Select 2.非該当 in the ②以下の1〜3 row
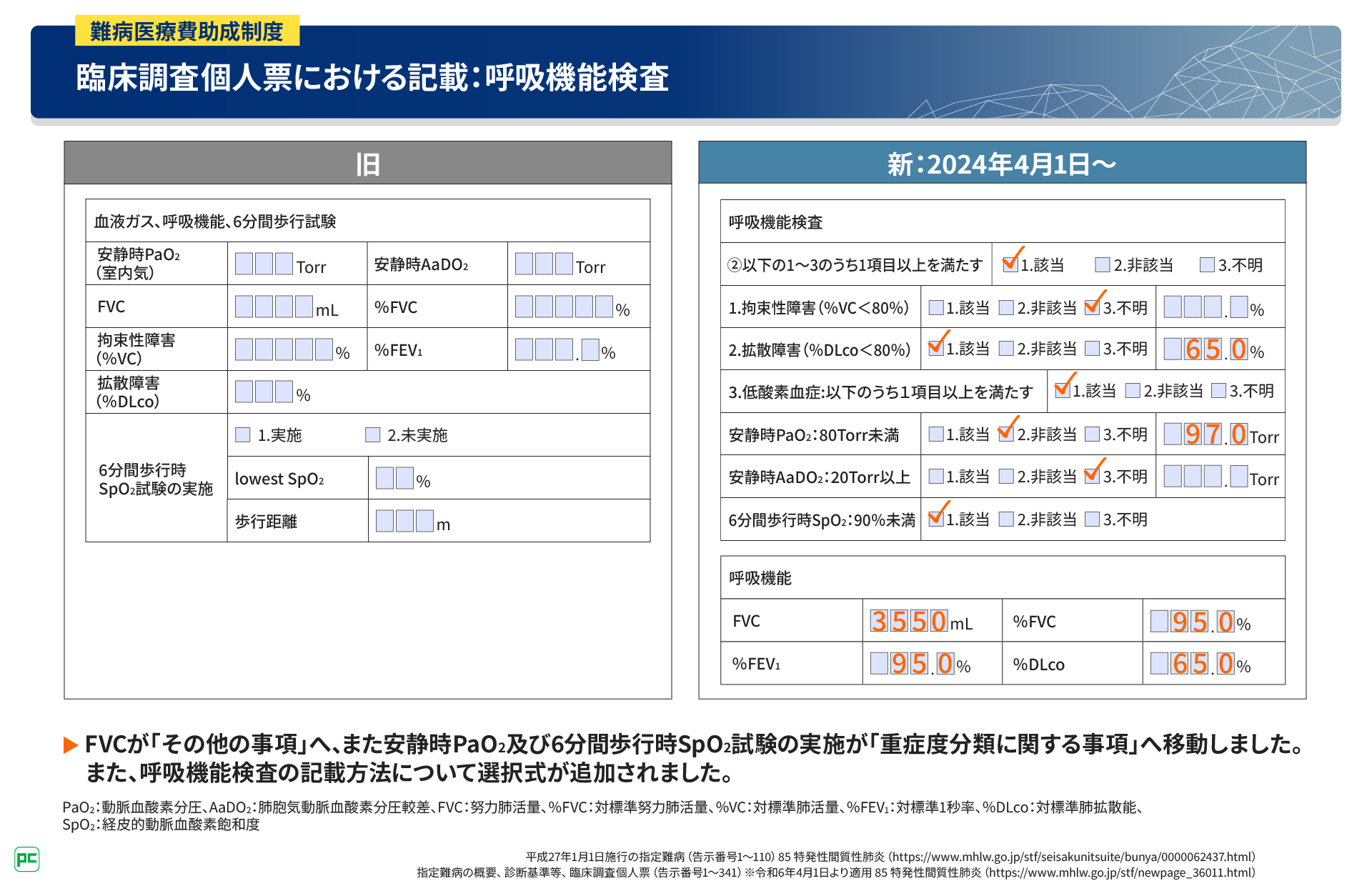Viewport: 1372px width, 886px height. (x=1102, y=265)
